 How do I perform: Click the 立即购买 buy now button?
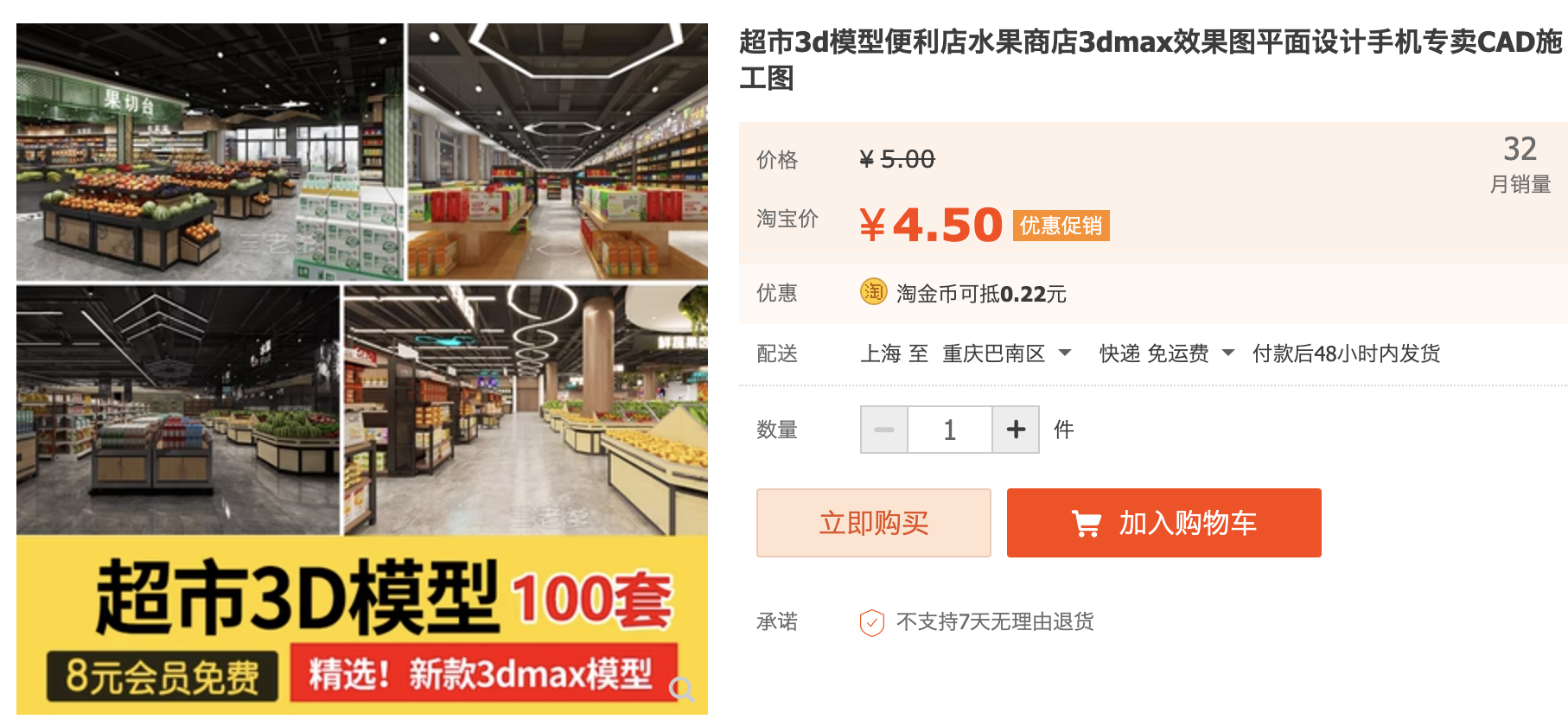[873, 523]
